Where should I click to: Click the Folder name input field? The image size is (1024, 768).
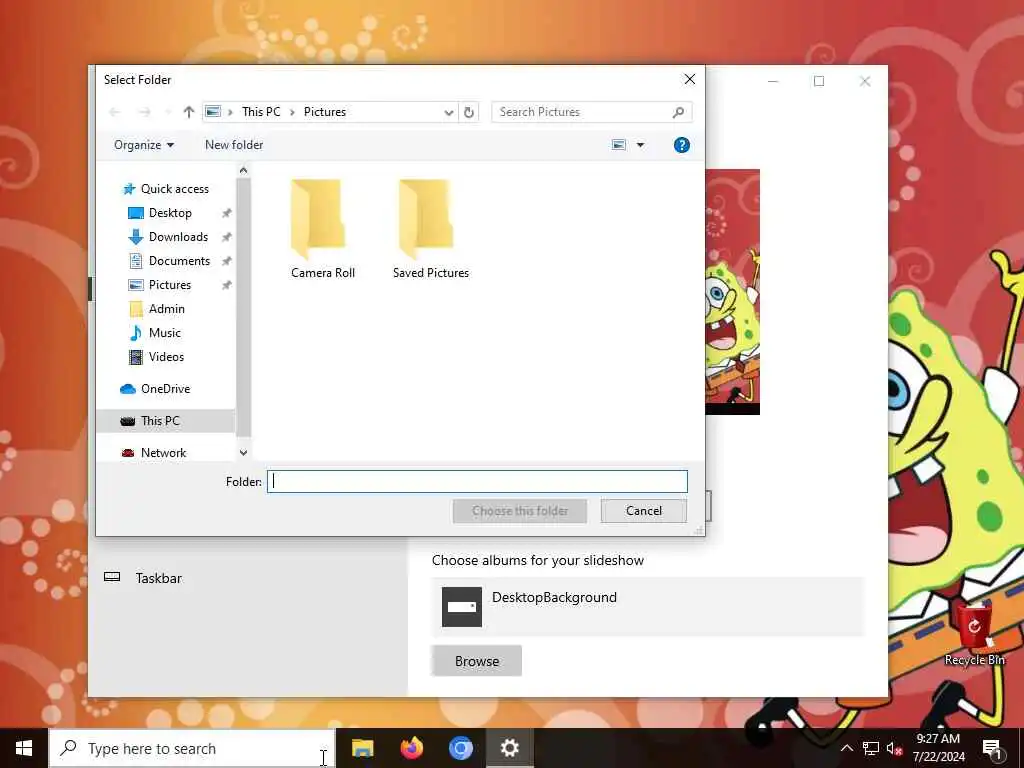click(477, 482)
